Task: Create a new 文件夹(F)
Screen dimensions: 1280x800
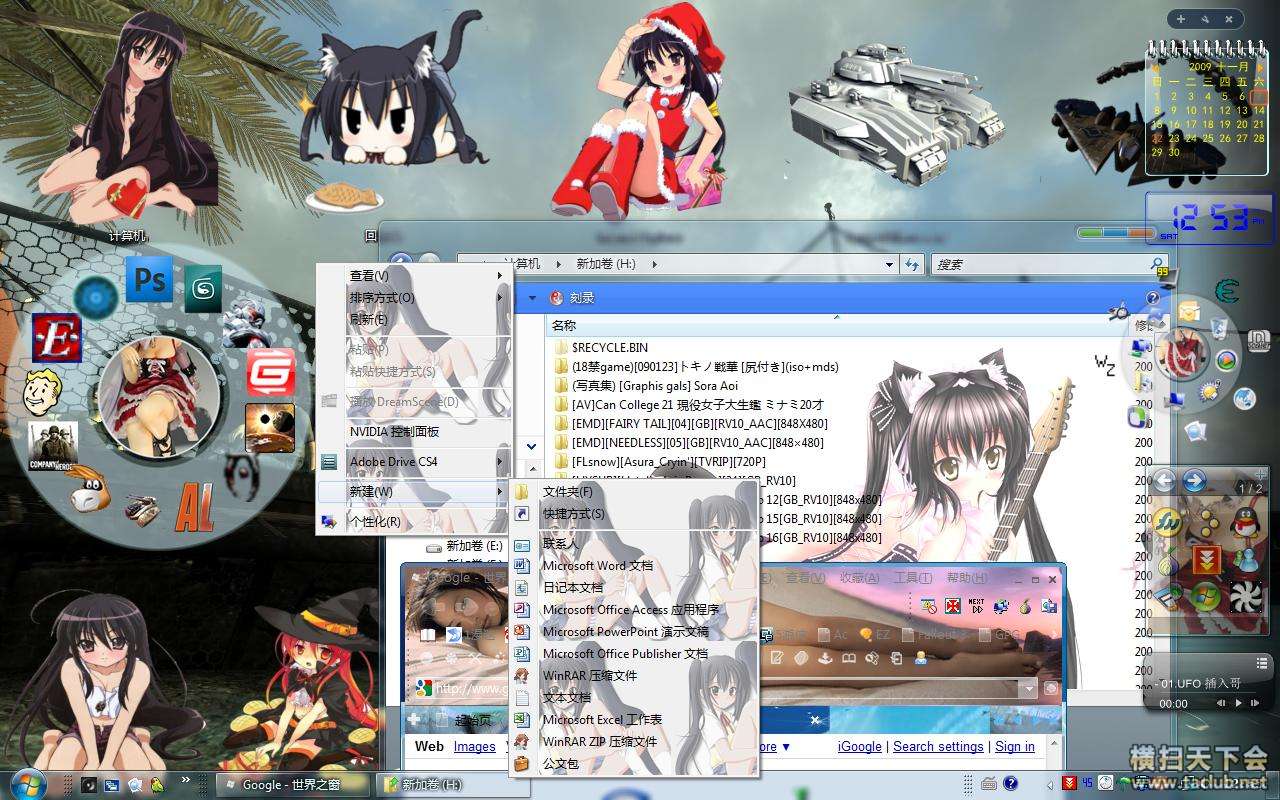Action: [634, 491]
